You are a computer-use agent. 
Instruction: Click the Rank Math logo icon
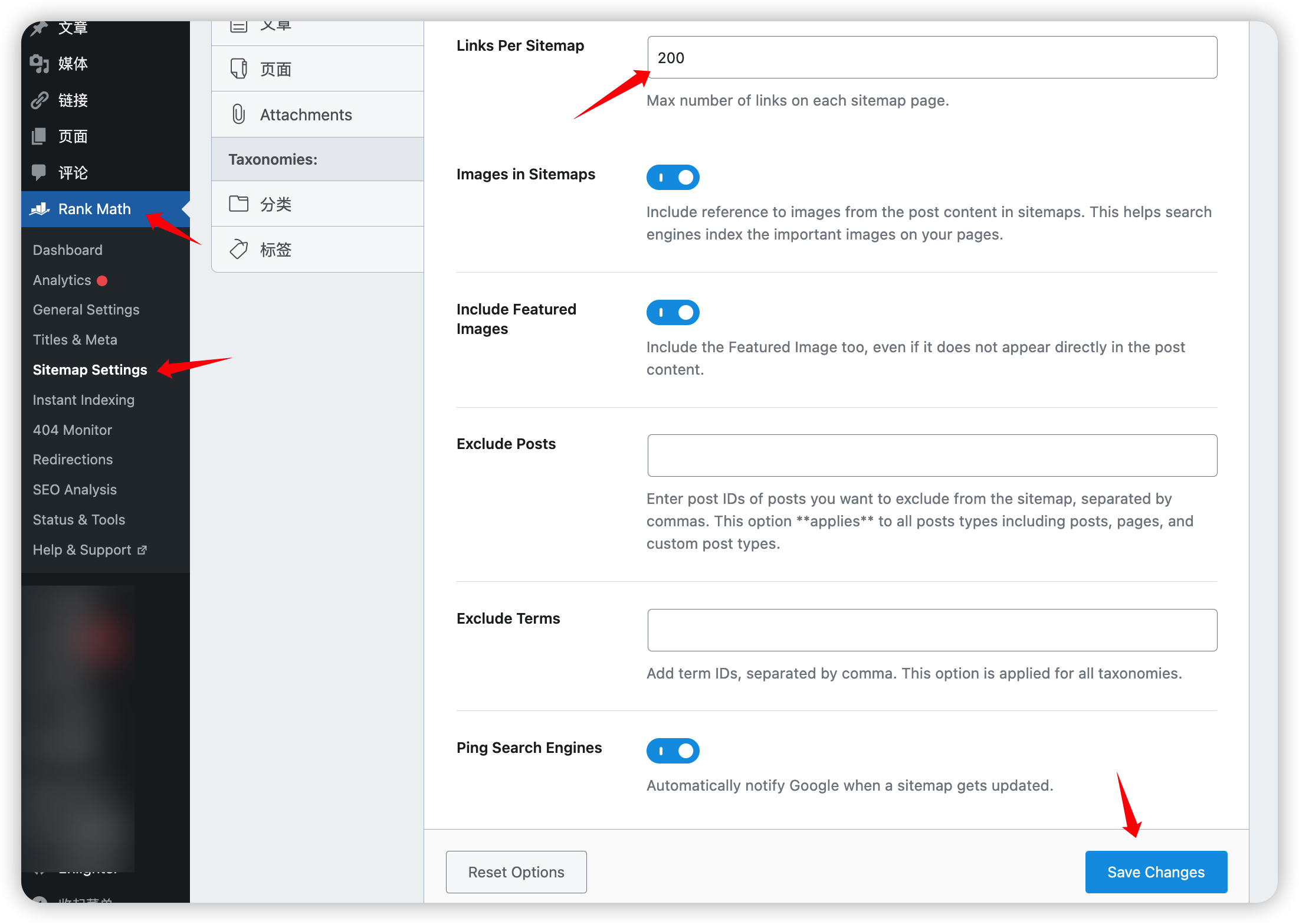click(x=40, y=209)
